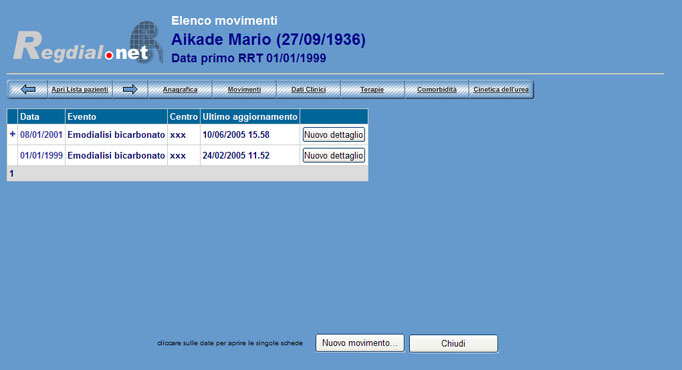Open Cinetica dell'urea tab
682x370 pixels.
pyautogui.click(x=501, y=90)
